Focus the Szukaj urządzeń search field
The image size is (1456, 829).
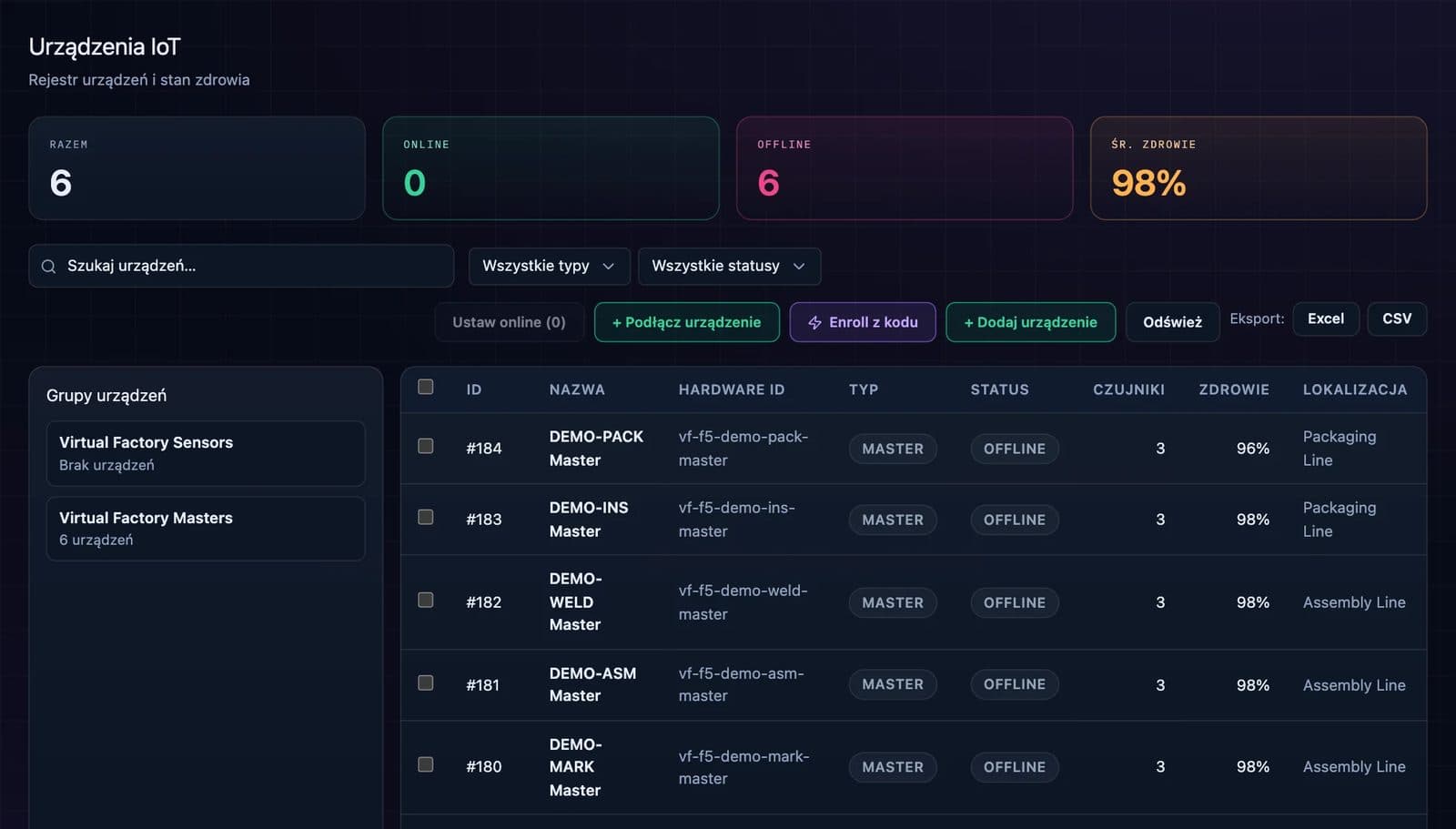click(241, 266)
